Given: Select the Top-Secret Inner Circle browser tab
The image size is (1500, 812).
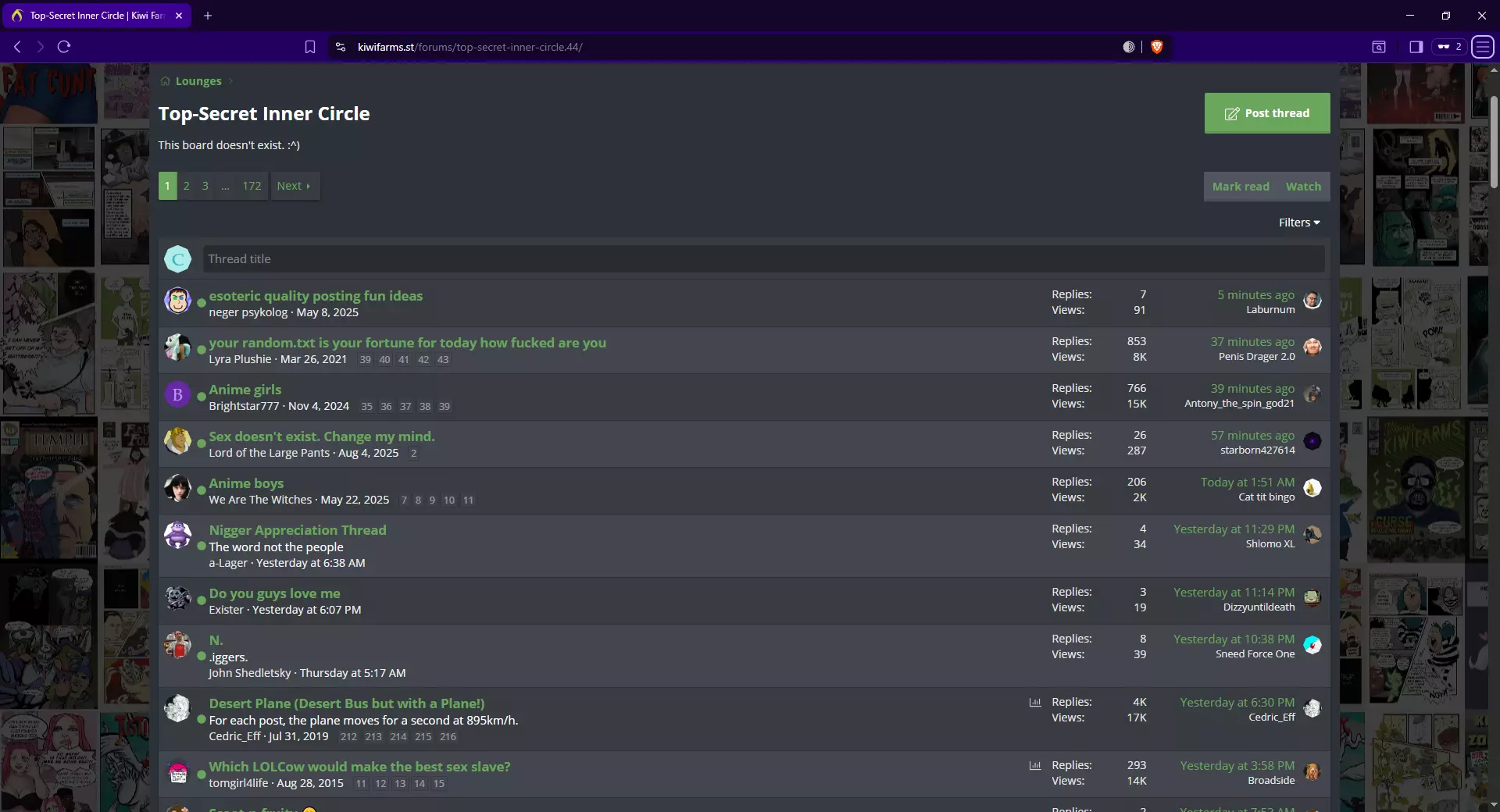Looking at the screenshot, I should pos(98,16).
